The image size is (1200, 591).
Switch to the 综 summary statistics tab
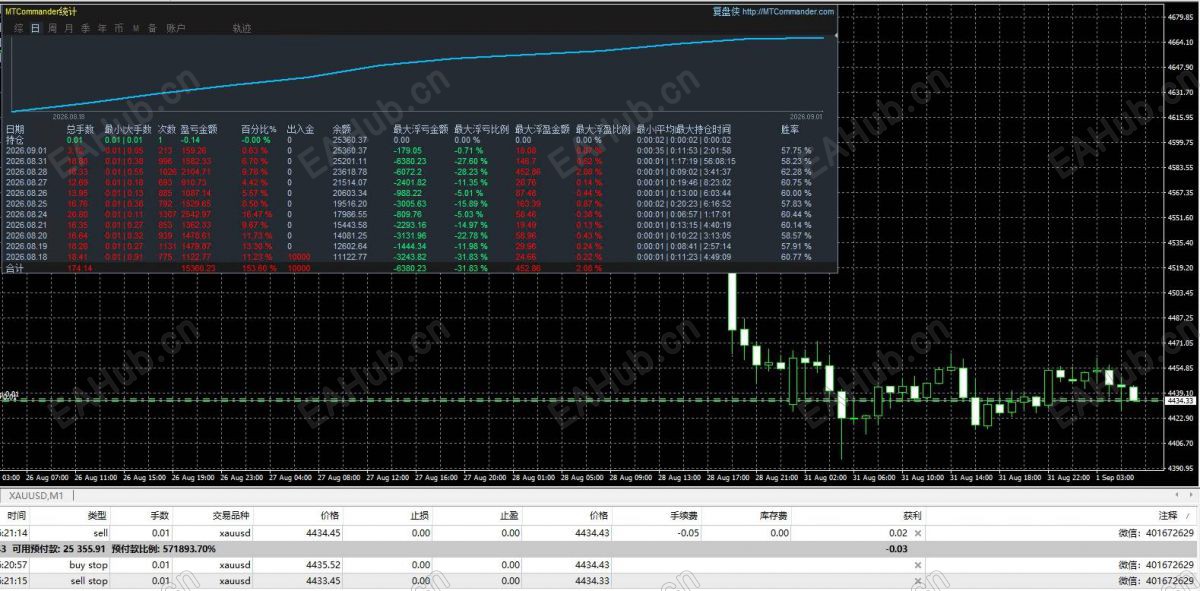[19, 29]
